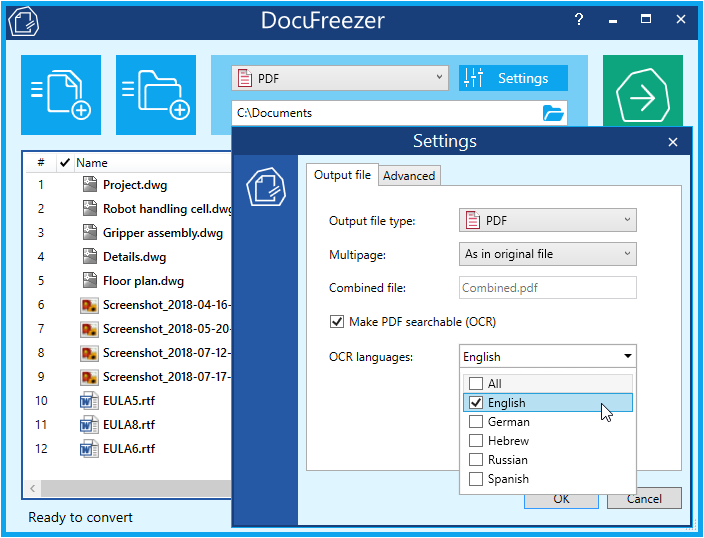Start conversion with the green arrow button
Viewport: 704px width, 538px height.
pos(642,91)
